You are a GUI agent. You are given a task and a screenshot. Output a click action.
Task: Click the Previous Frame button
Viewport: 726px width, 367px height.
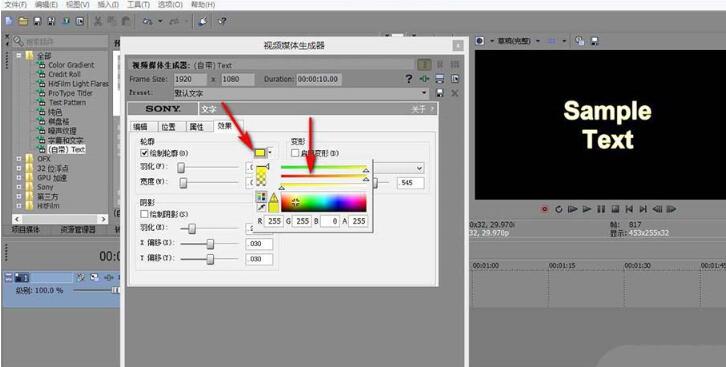click(x=657, y=209)
